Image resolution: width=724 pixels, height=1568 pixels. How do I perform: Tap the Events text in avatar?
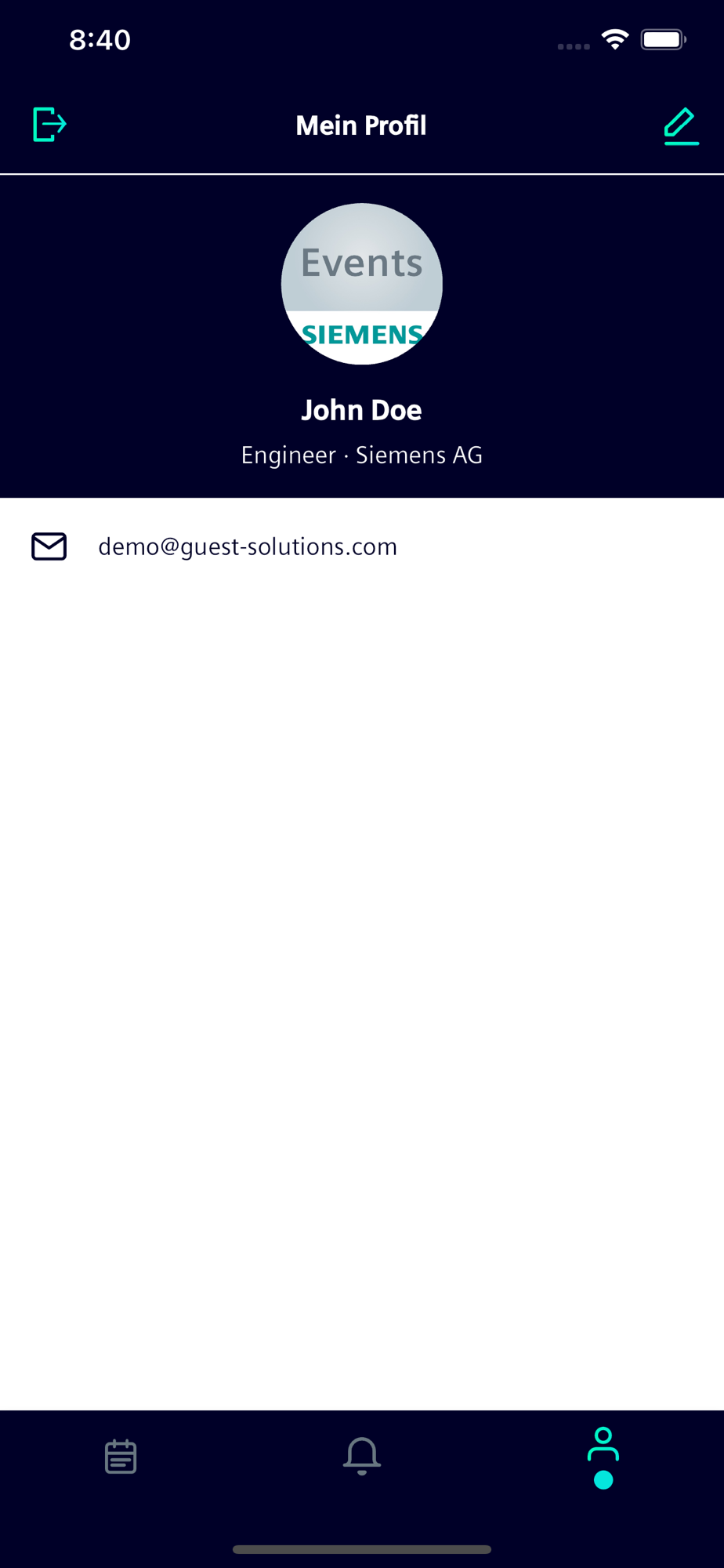click(x=362, y=263)
